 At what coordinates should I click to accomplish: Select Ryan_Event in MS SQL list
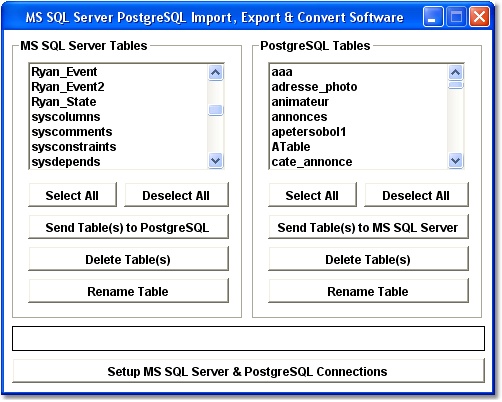point(118,72)
